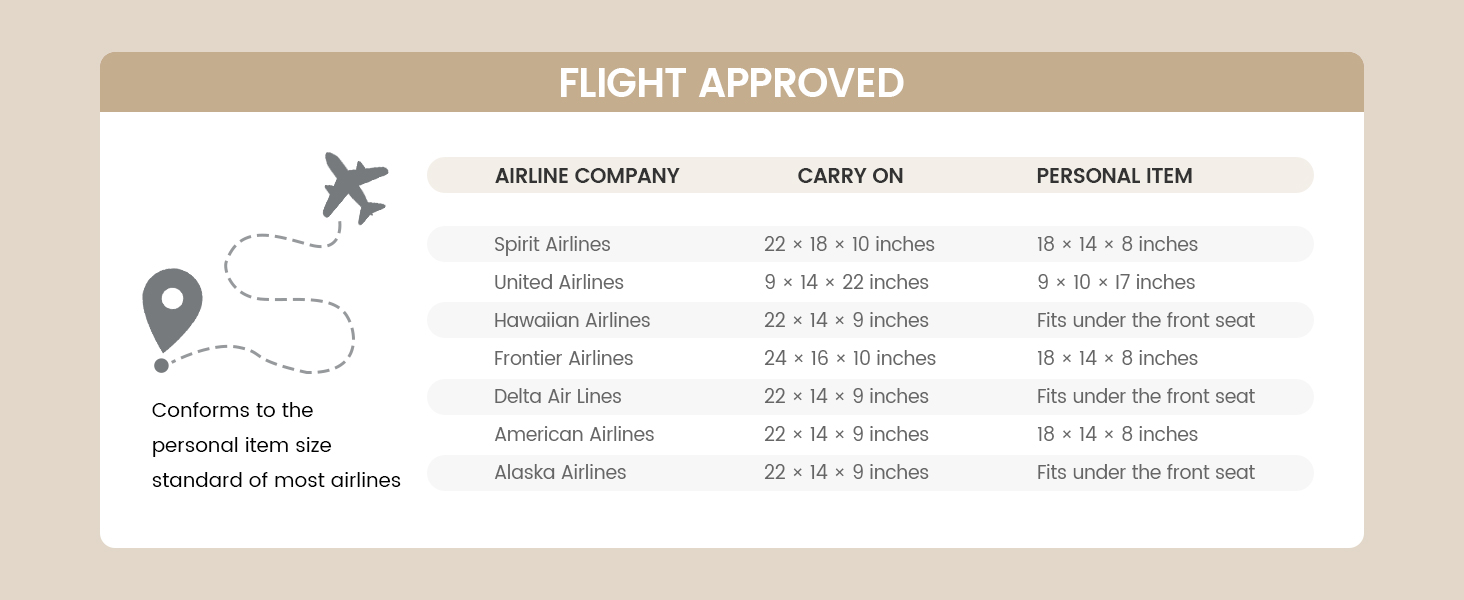Open the Hawaiian Airlines entry
The height and width of the screenshot is (600, 1464).
572,320
